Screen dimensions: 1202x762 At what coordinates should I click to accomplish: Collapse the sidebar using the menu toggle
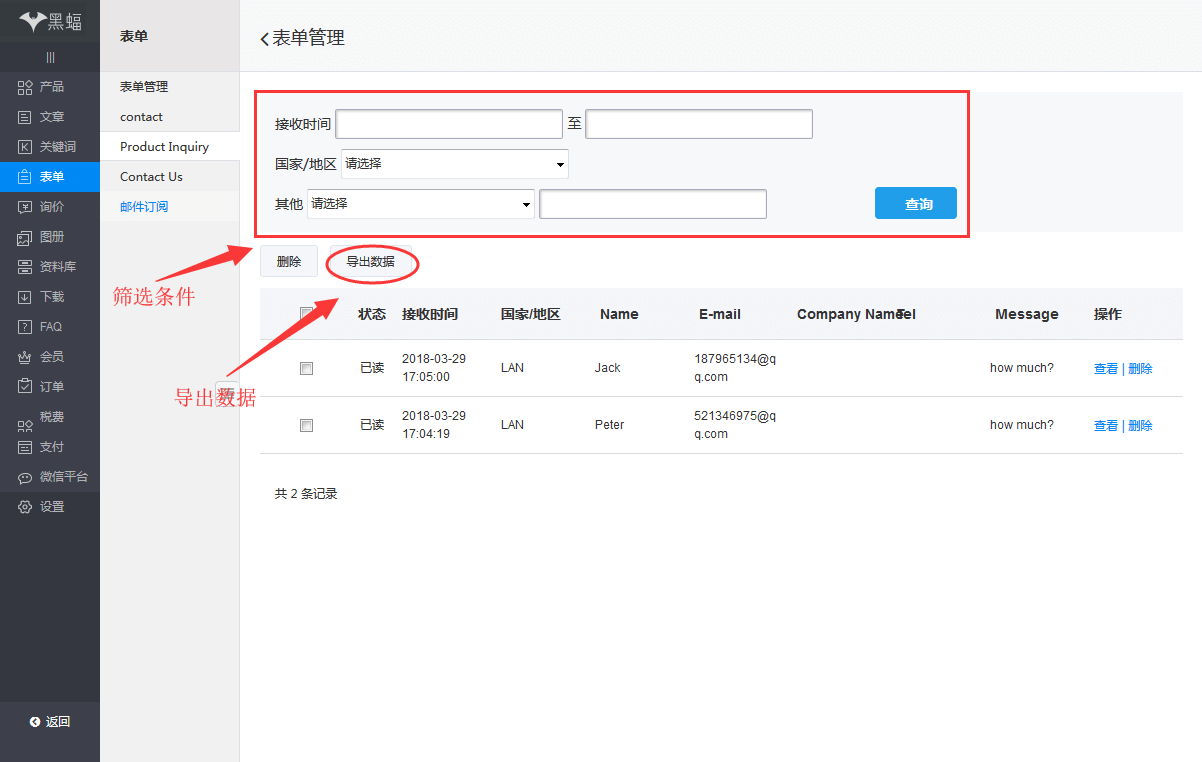point(49,57)
